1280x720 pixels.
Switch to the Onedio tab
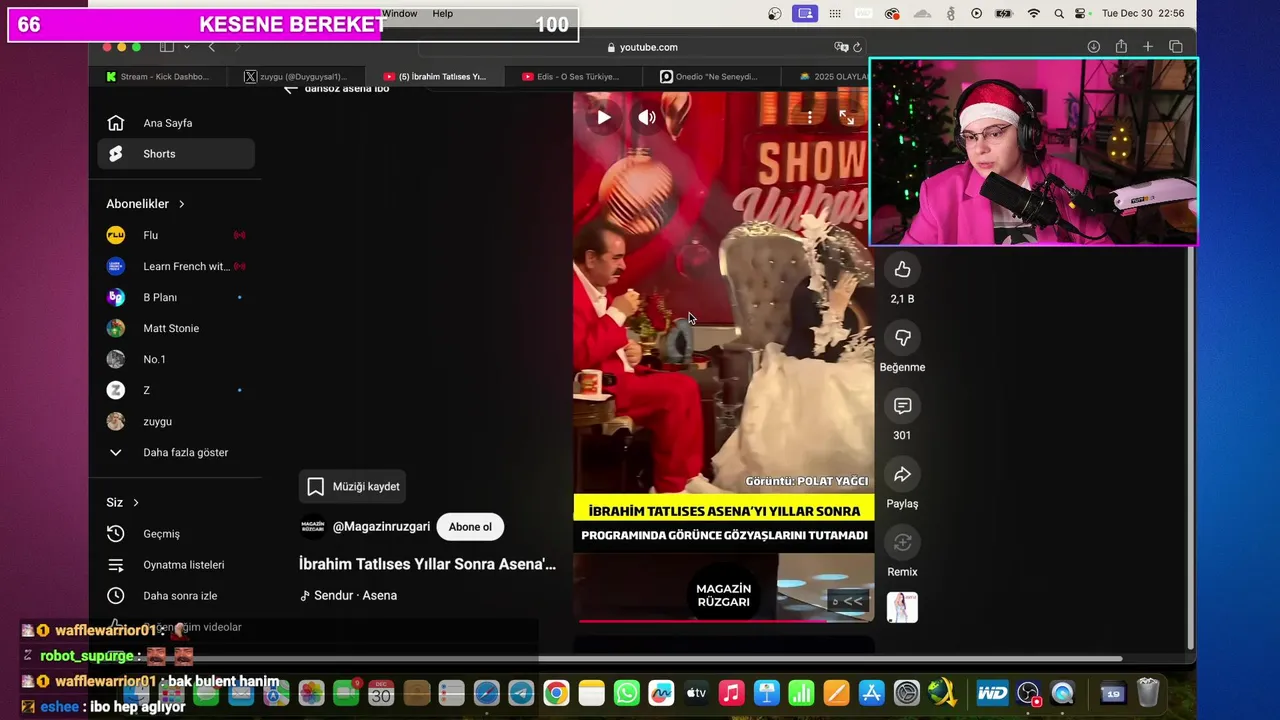710,76
